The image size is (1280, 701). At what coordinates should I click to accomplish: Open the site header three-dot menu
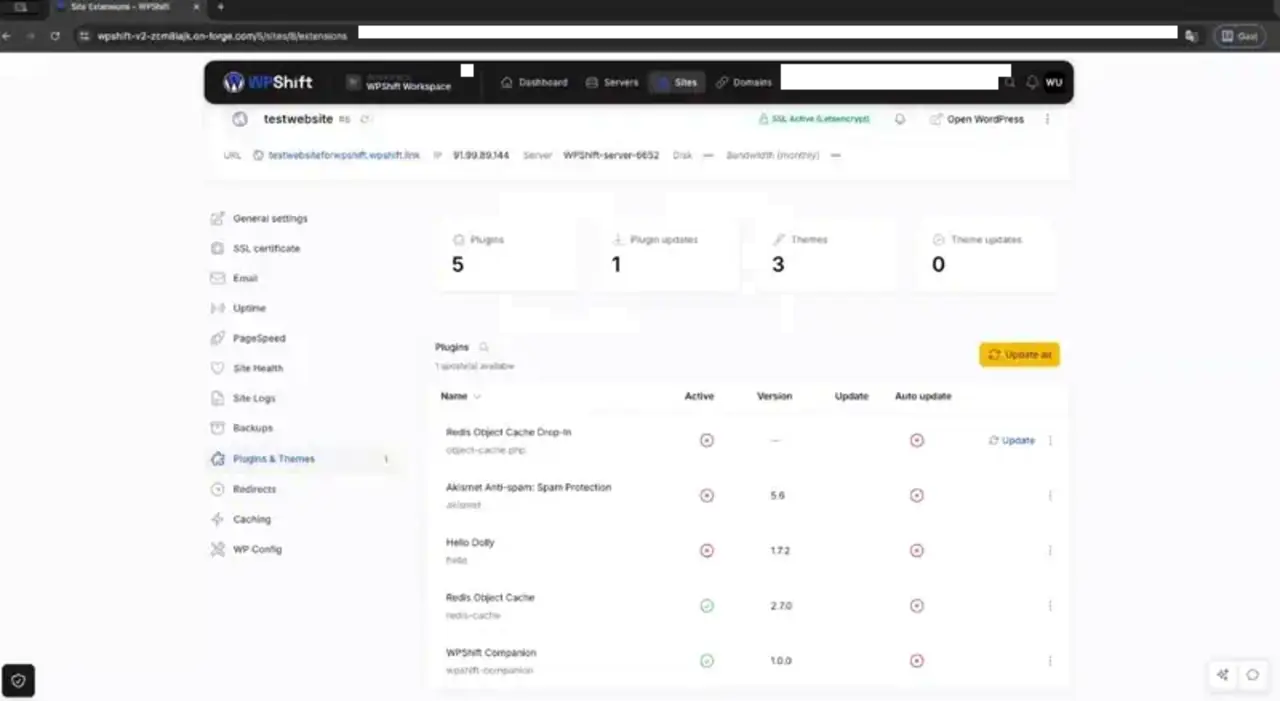point(1047,119)
